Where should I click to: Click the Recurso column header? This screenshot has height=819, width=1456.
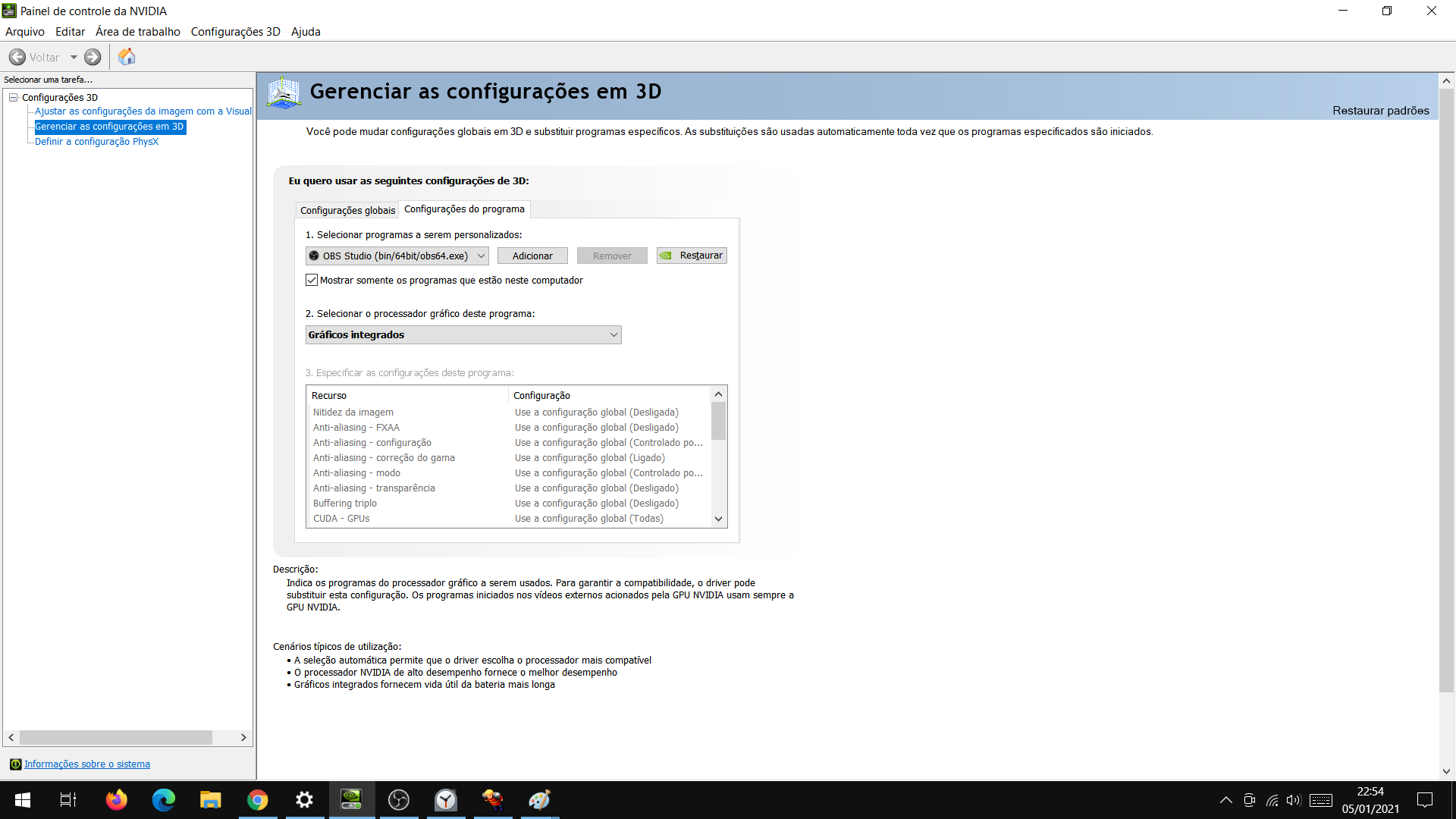click(x=407, y=395)
